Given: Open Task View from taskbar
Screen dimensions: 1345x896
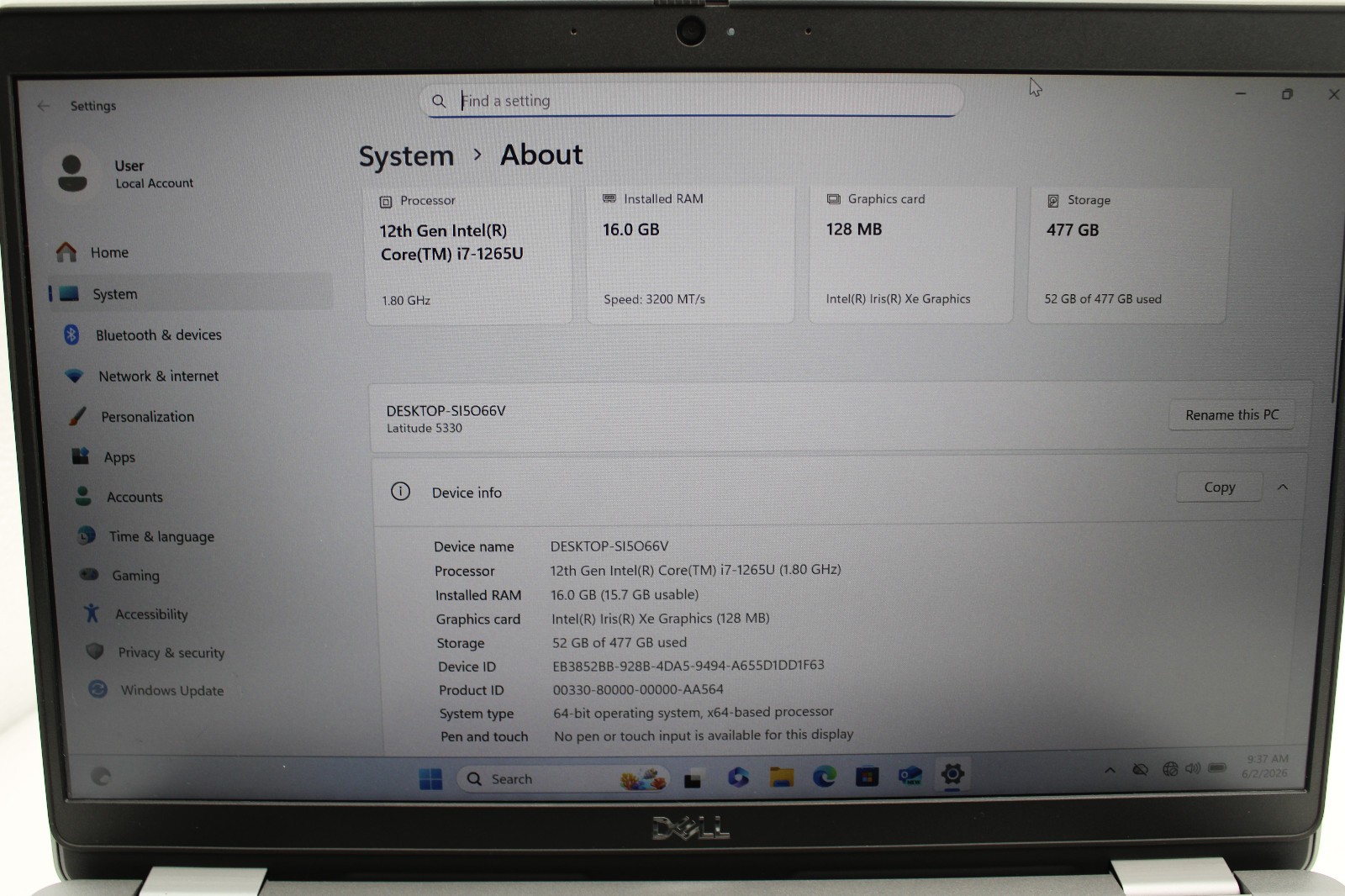Looking at the screenshot, I should pyautogui.click(x=693, y=779).
